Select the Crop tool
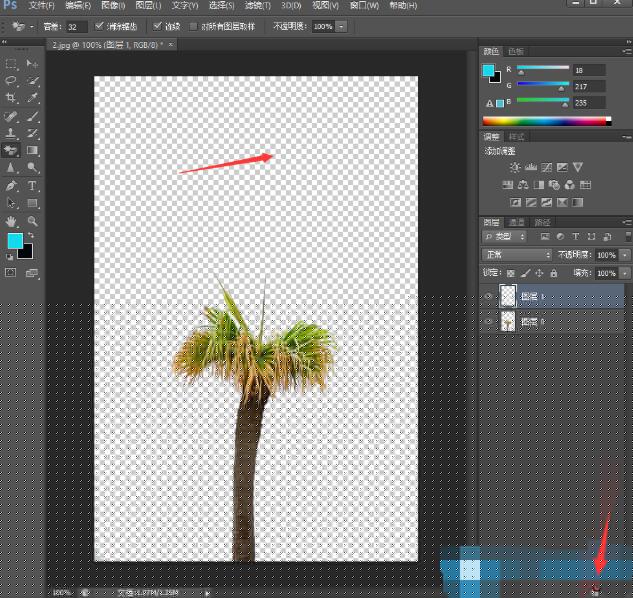Image resolution: width=633 pixels, height=598 pixels. (x=12, y=98)
